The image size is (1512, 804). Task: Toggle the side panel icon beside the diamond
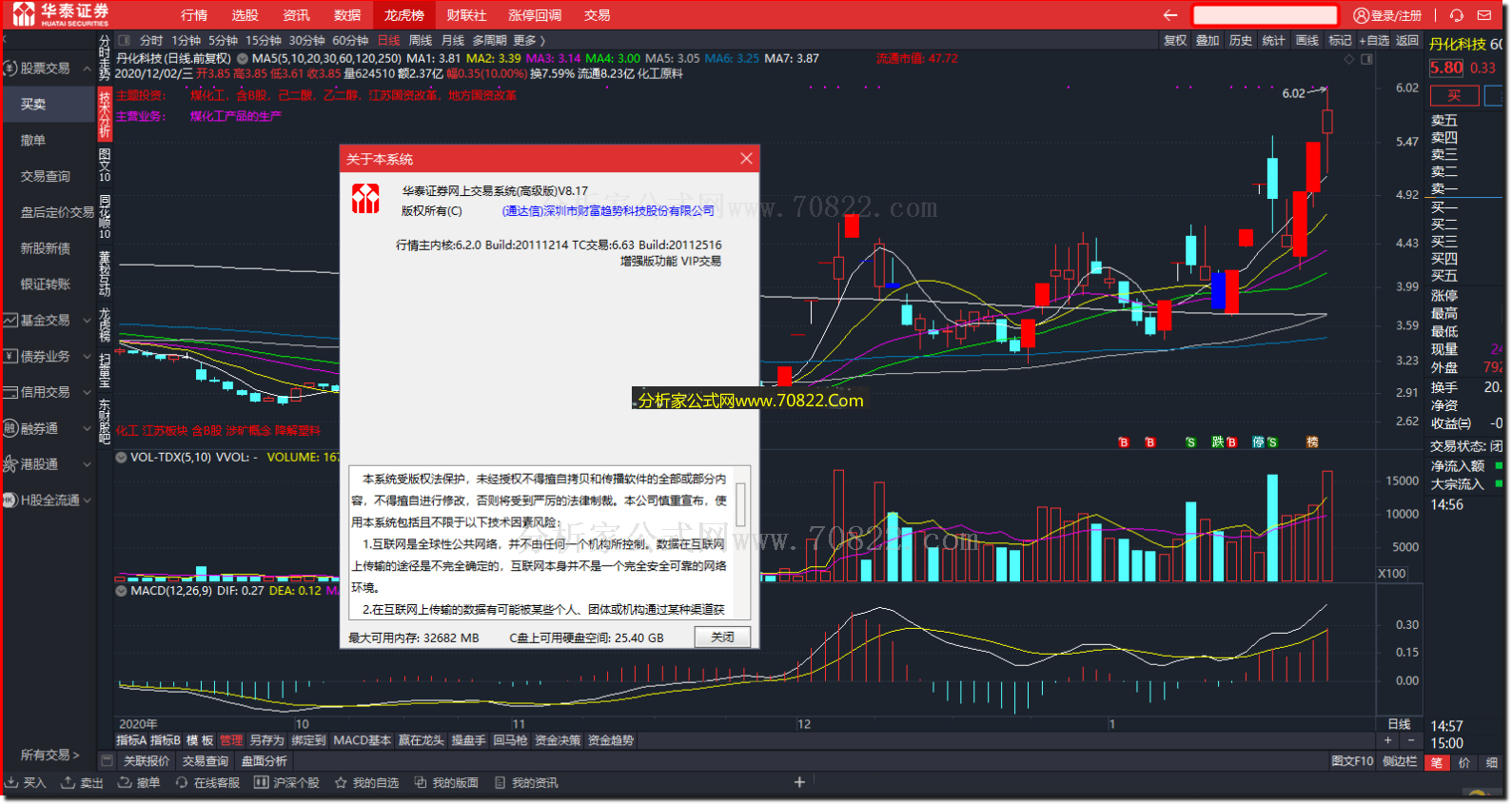pyautogui.click(x=1367, y=59)
